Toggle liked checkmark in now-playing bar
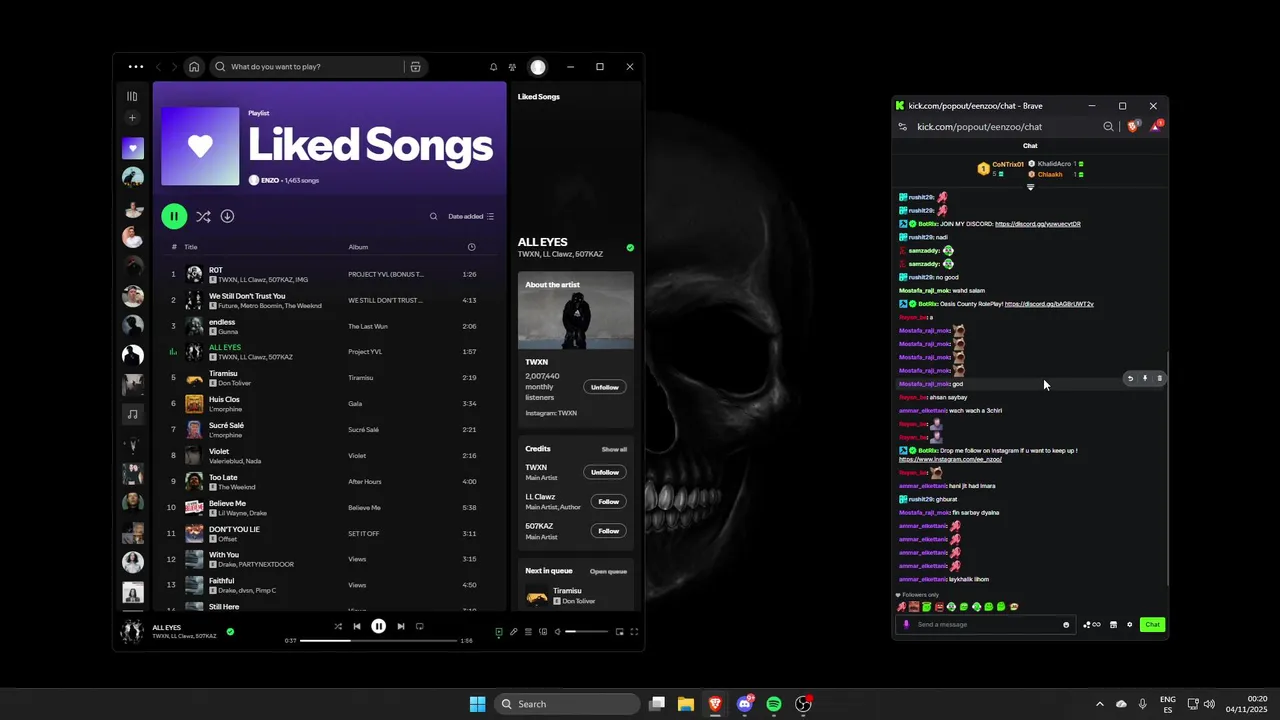 [x=230, y=632]
